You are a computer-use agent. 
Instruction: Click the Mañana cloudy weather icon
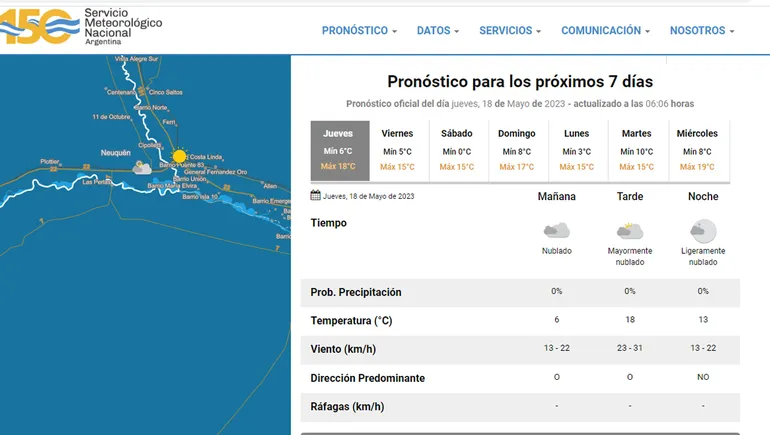coord(556,231)
